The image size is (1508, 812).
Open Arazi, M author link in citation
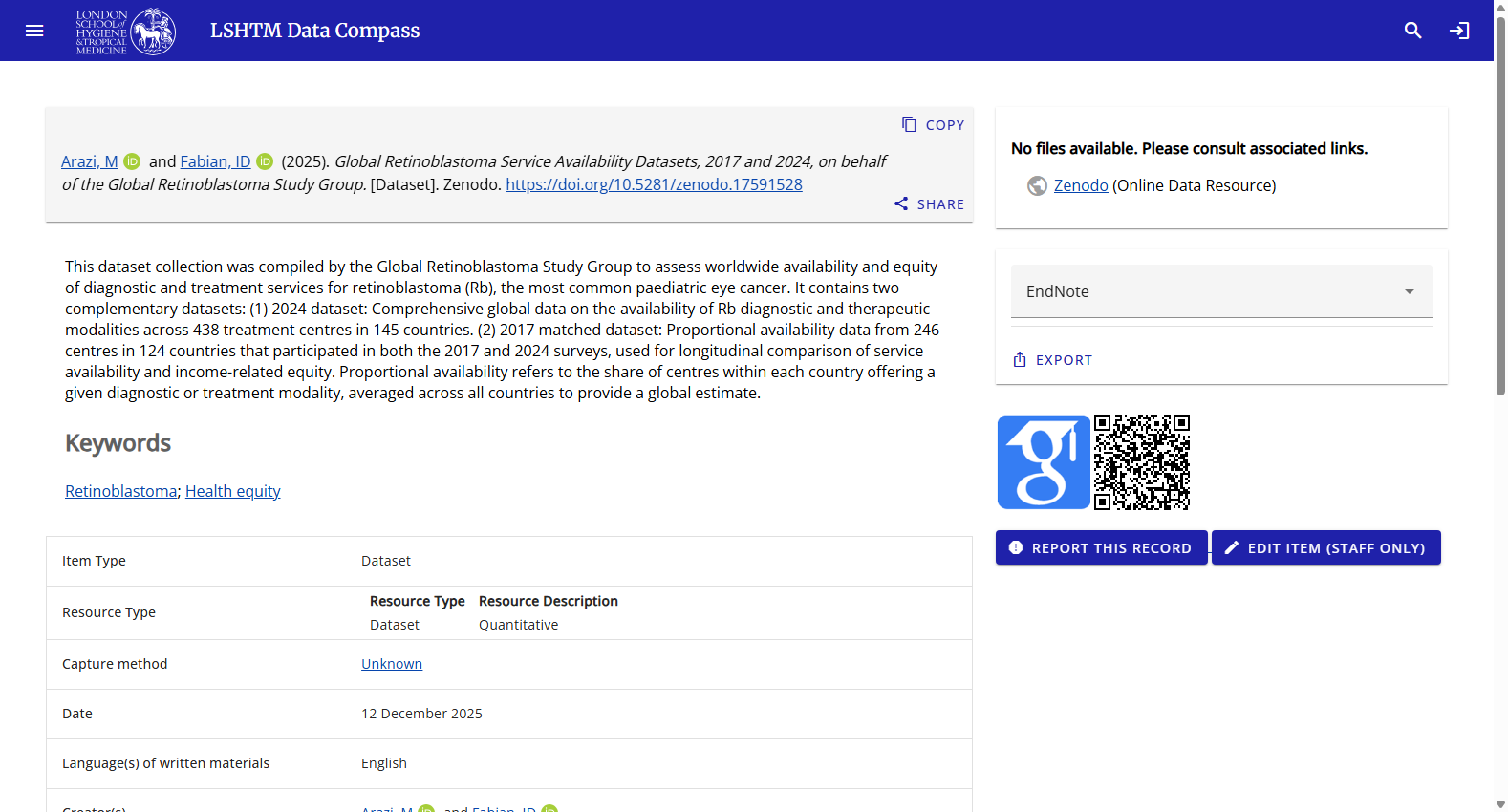point(90,161)
